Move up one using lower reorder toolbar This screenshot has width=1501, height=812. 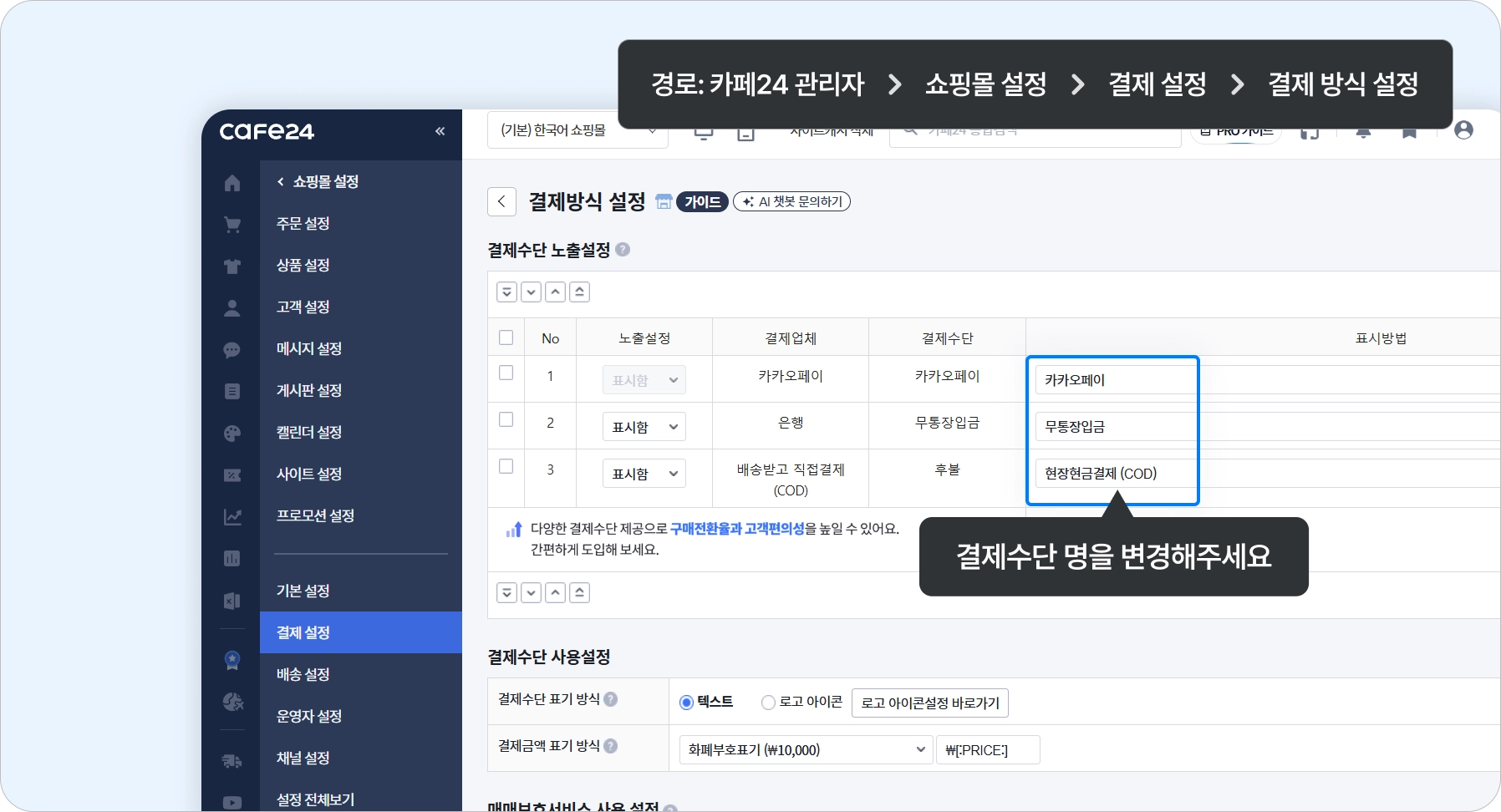pyautogui.click(x=555, y=592)
